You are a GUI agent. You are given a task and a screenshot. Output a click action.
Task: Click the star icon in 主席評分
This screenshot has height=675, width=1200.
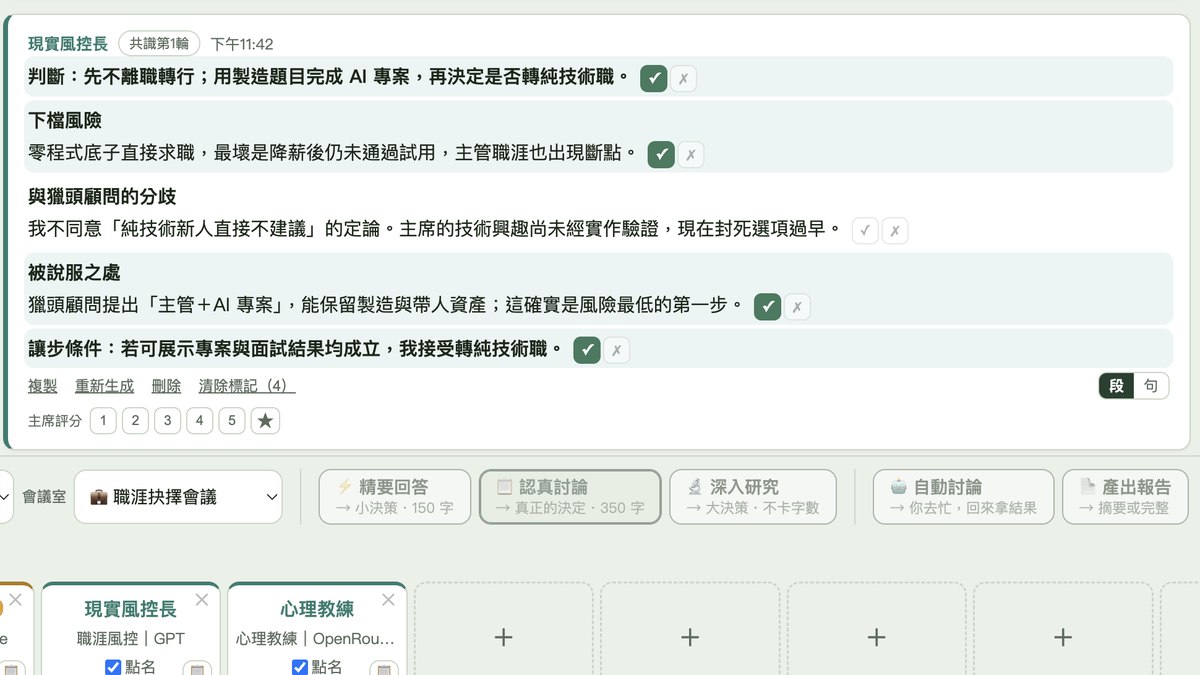[265, 421]
